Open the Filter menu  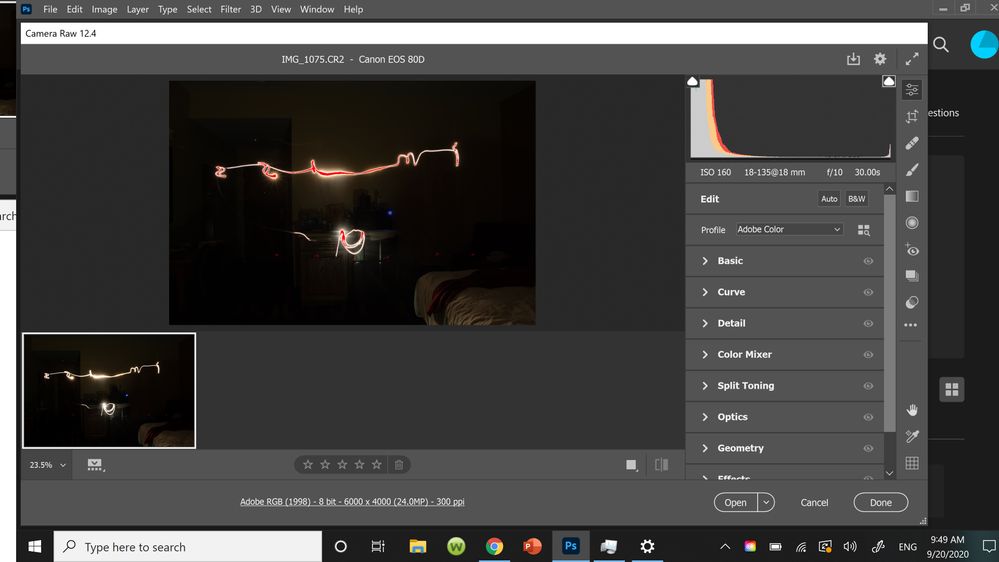(231, 10)
